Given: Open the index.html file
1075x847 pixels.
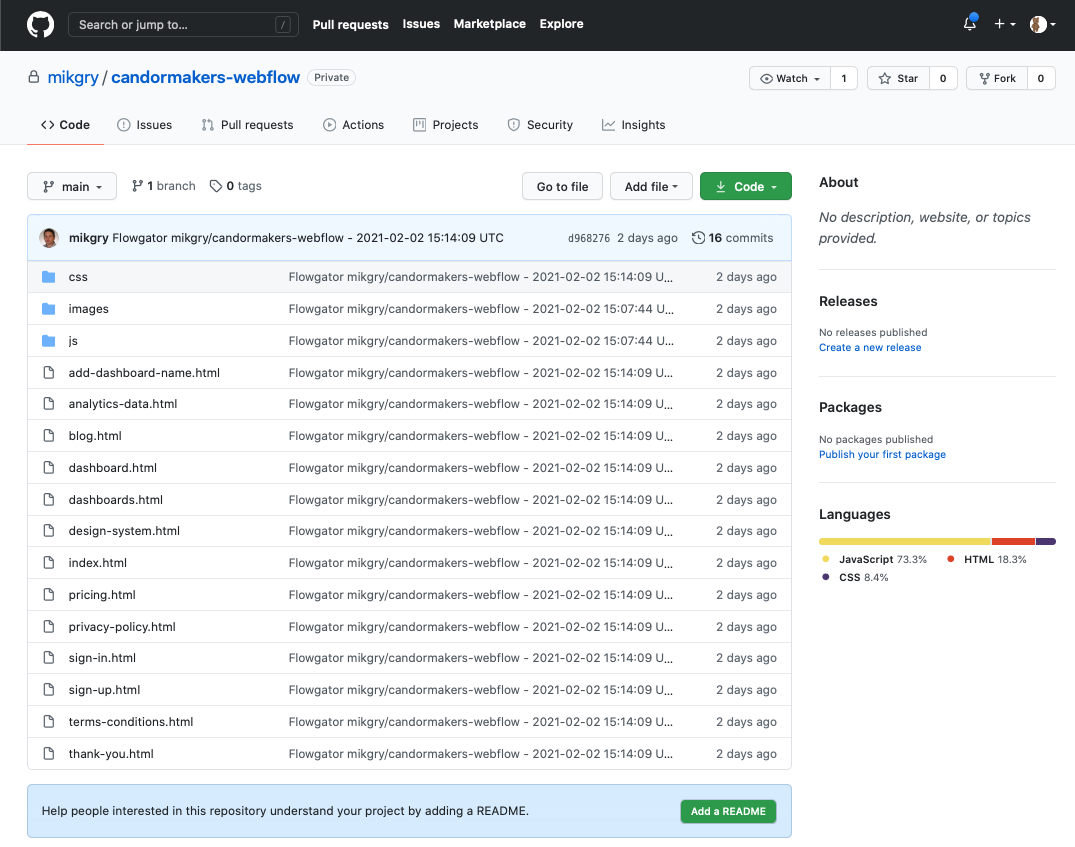Looking at the screenshot, I should click(97, 562).
